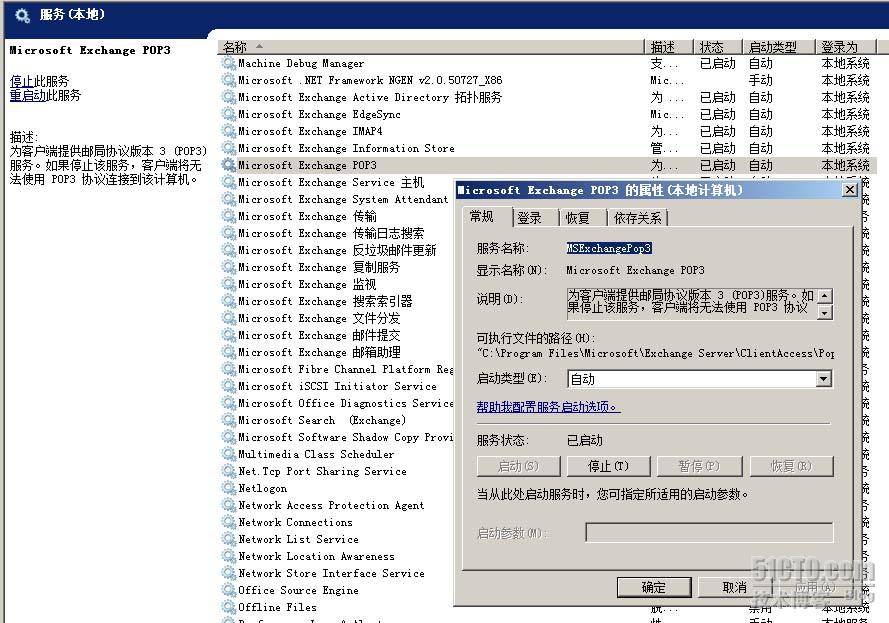
Task: Sort services by 名称 column header
Action: click(x=431, y=46)
